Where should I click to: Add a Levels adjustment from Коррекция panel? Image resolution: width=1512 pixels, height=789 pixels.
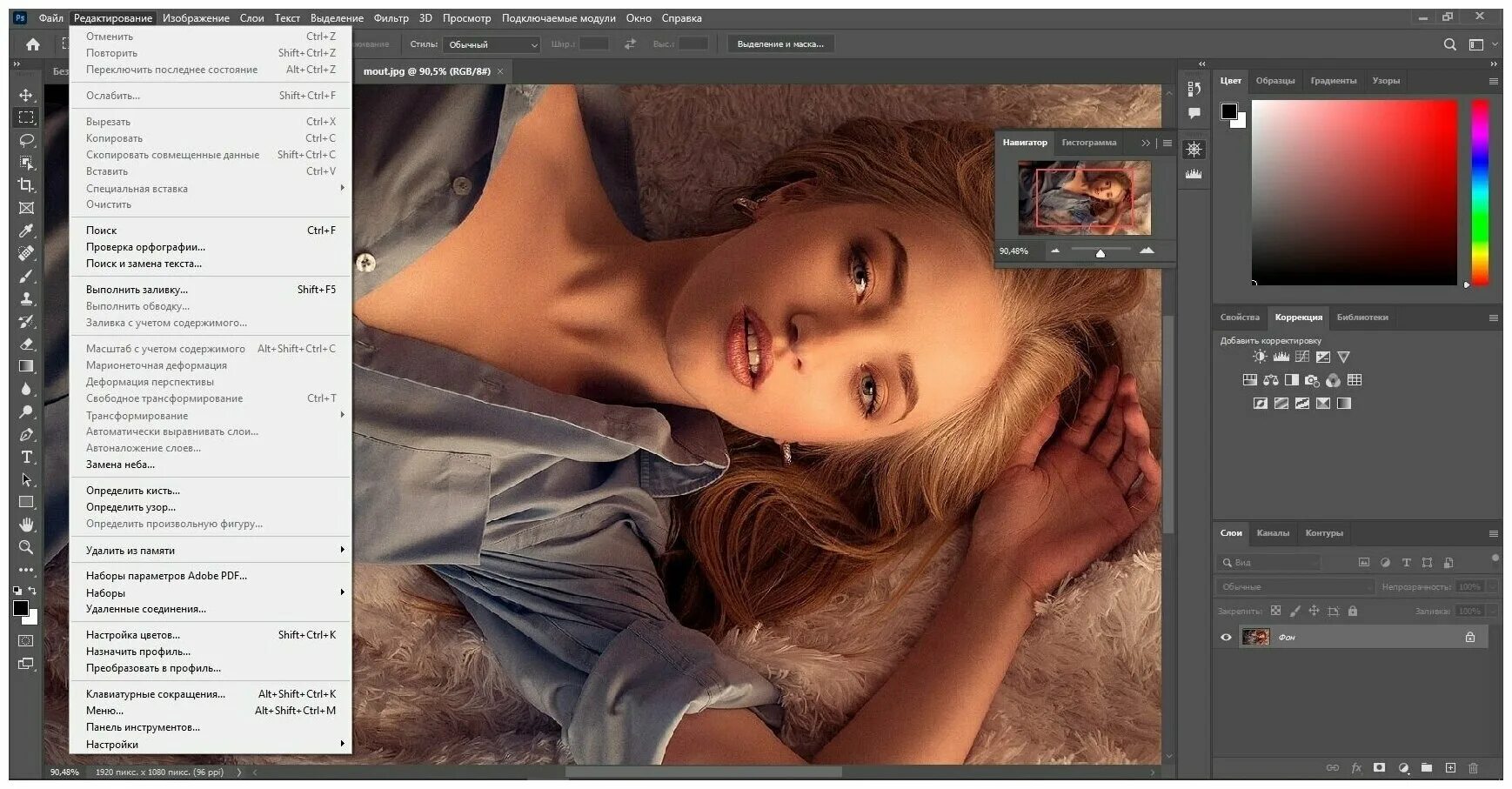(1281, 356)
